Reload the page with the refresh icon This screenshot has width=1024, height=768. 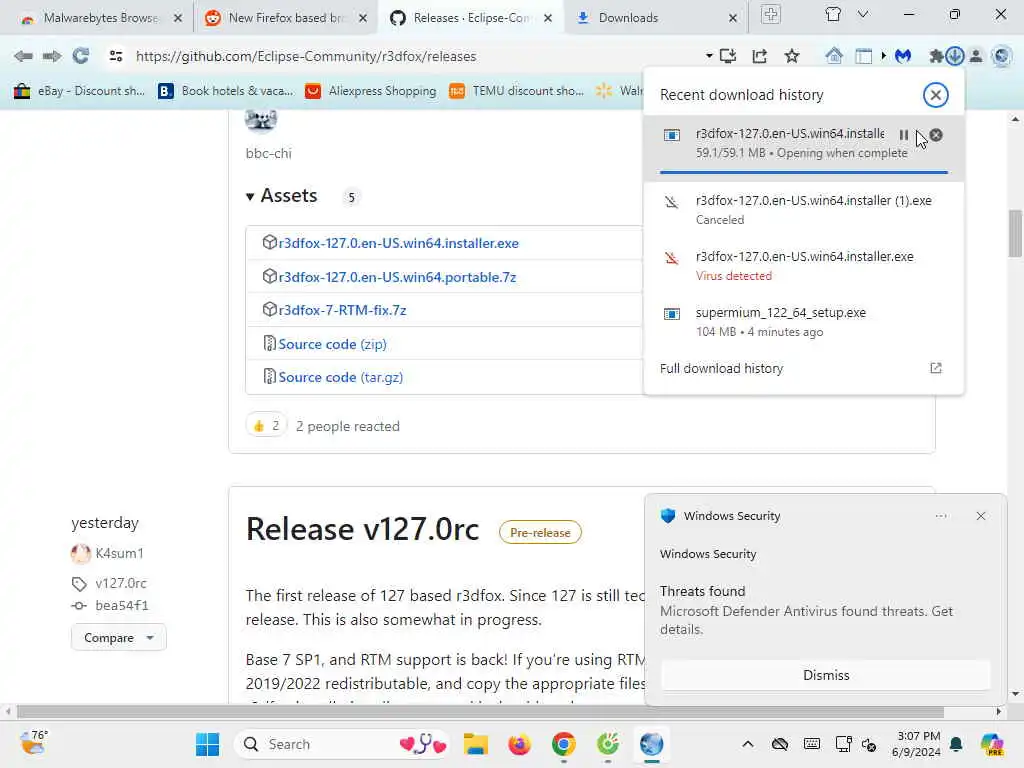point(81,56)
